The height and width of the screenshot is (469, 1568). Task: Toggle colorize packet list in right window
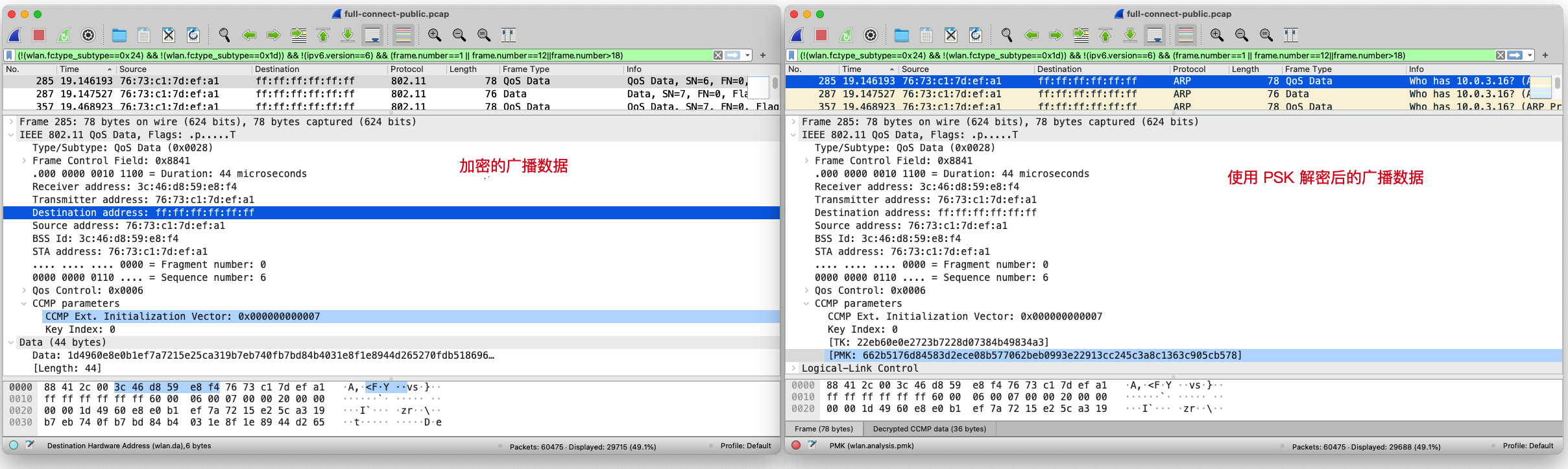[1185, 35]
